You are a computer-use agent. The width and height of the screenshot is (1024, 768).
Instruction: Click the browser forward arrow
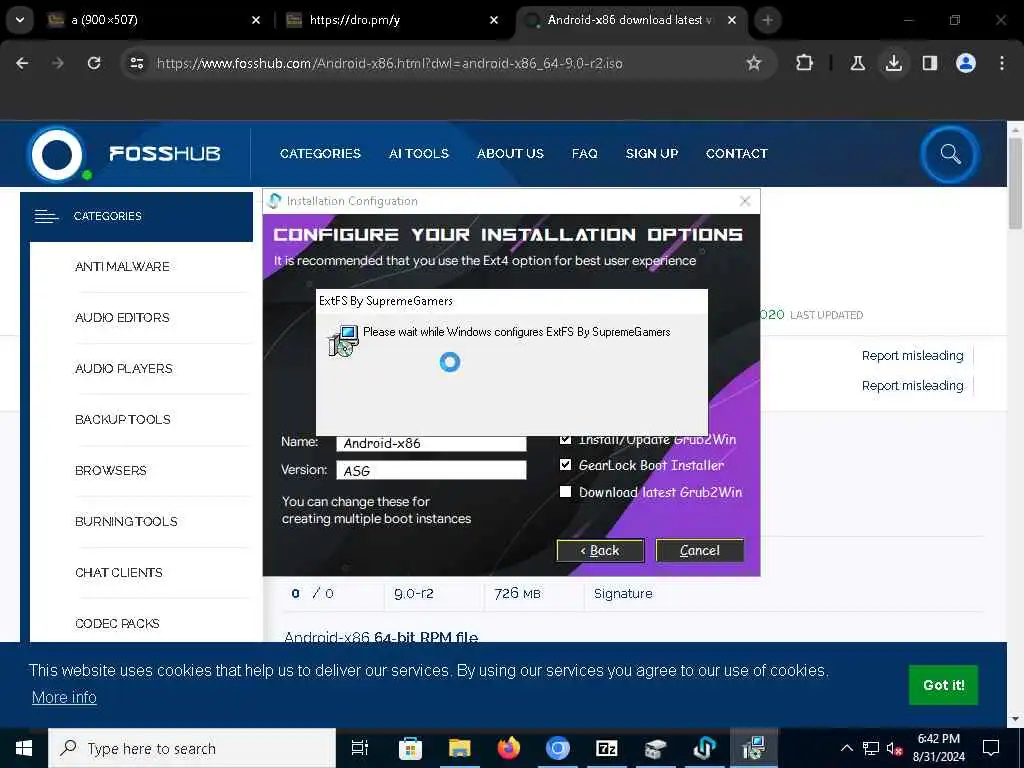pyautogui.click(x=58, y=63)
